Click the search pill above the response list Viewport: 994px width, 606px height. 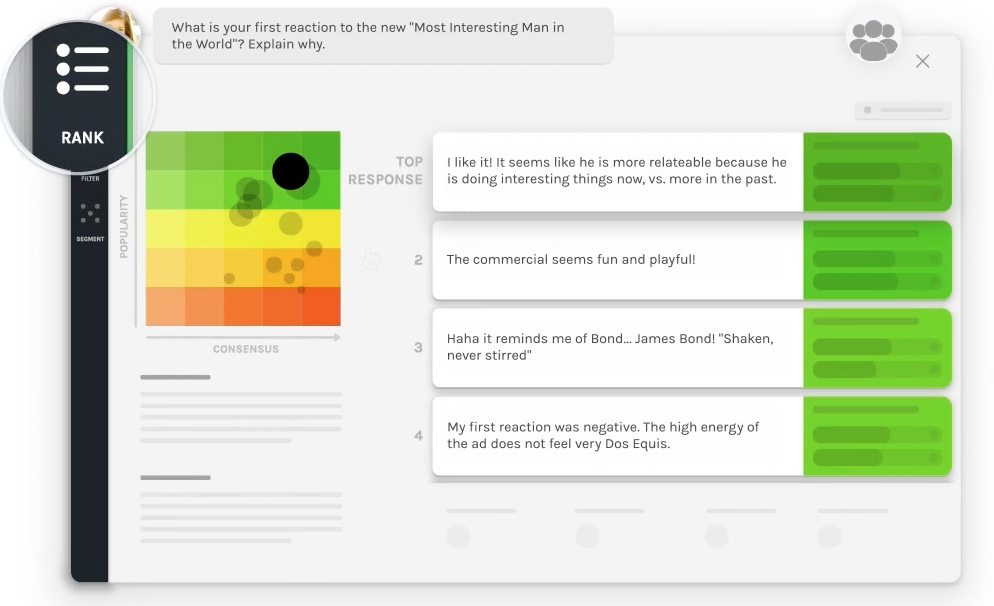(903, 110)
